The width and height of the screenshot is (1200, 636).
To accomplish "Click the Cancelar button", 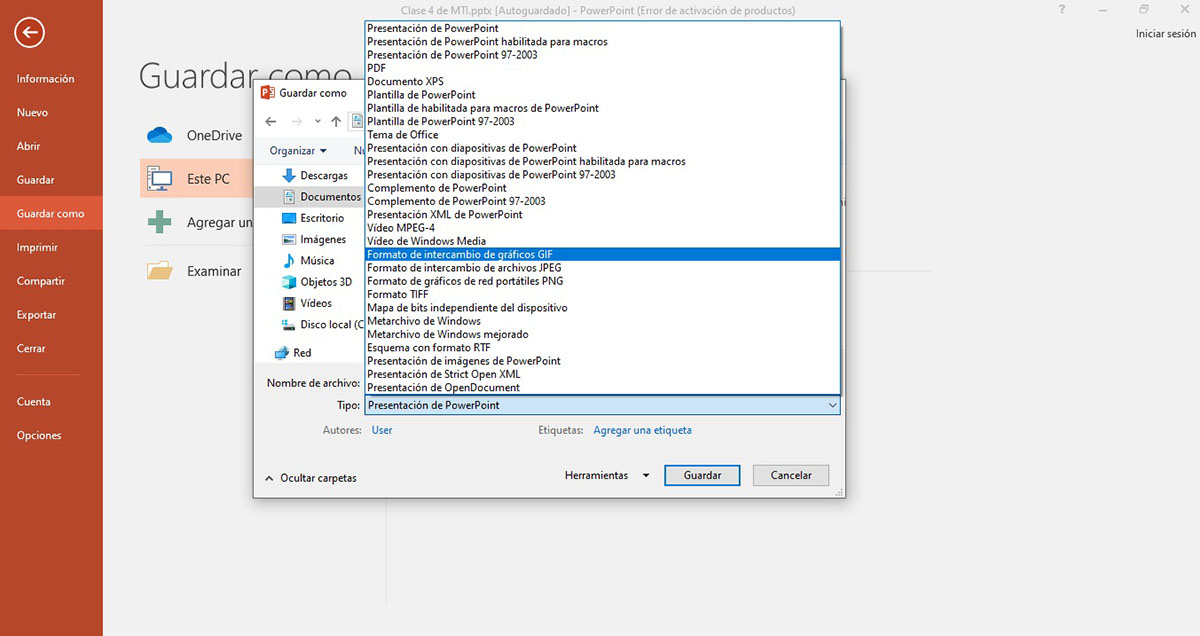I will [x=790, y=475].
